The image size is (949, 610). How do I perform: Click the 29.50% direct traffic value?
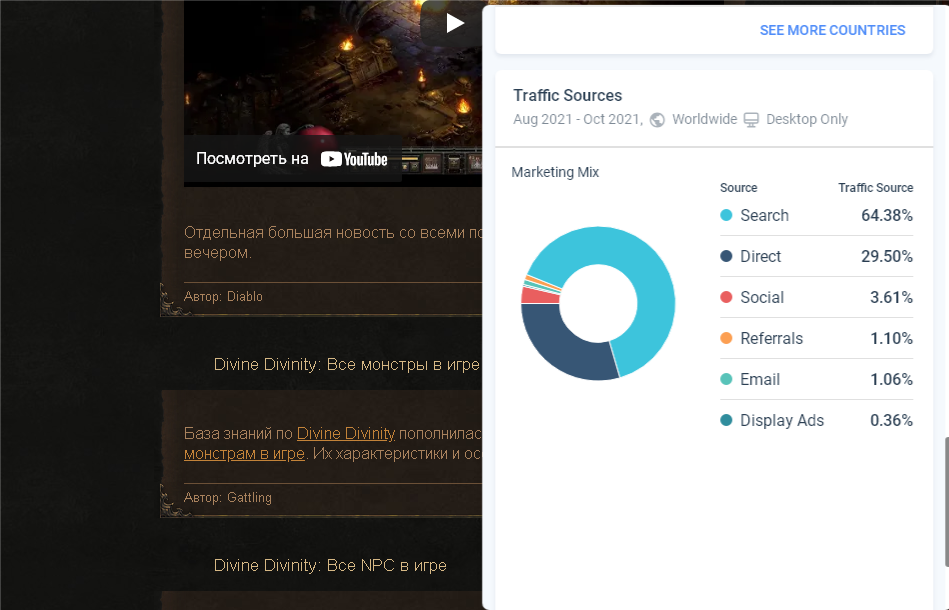[x=887, y=257]
